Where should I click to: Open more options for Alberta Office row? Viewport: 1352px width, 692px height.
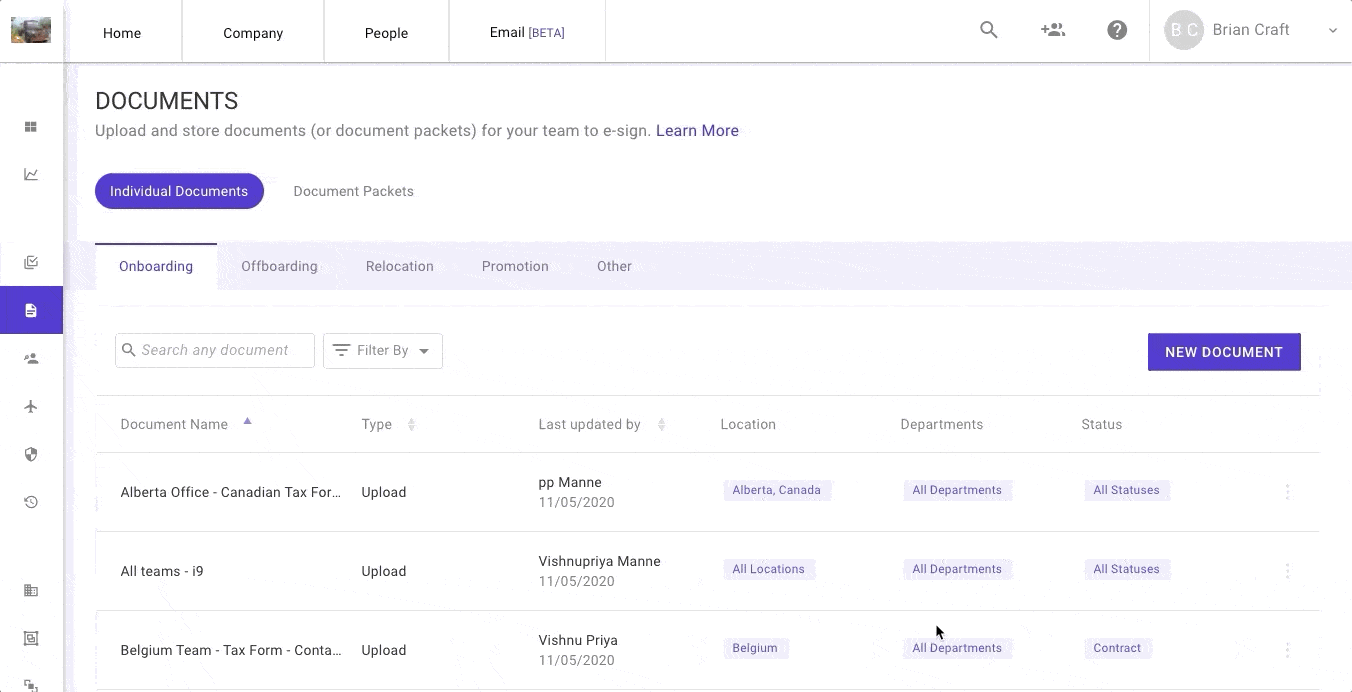(x=1287, y=492)
